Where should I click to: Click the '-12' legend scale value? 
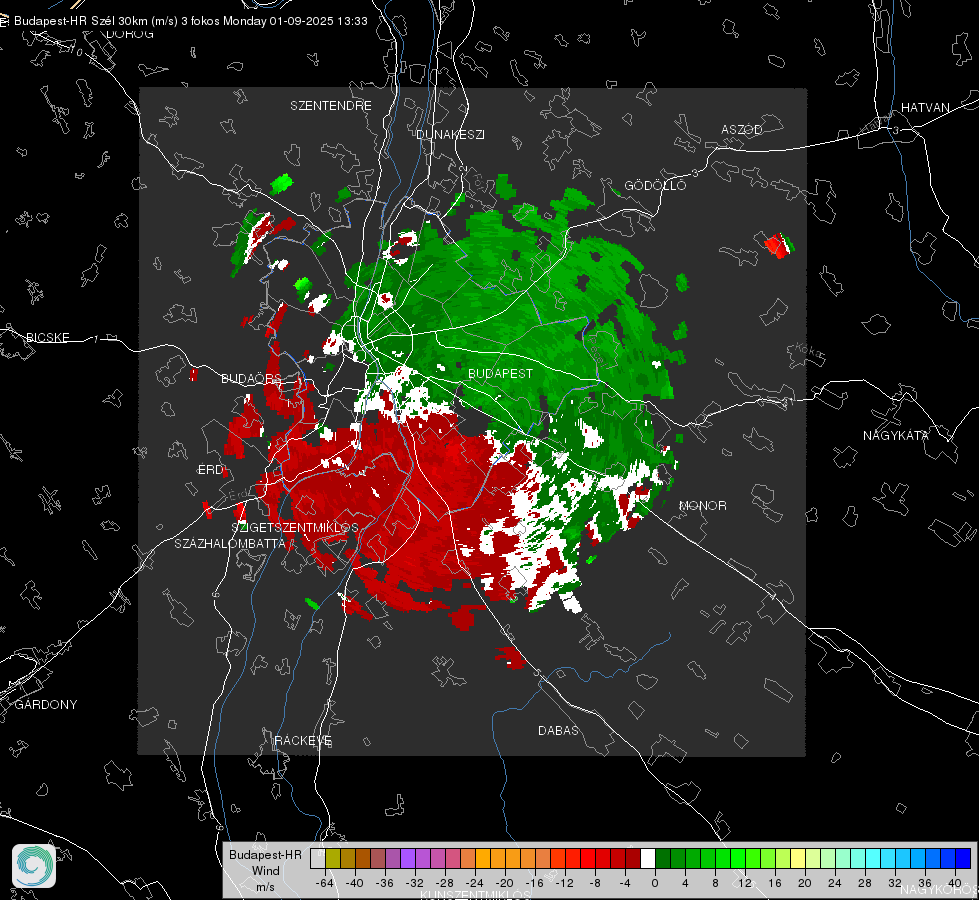tap(564, 883)
